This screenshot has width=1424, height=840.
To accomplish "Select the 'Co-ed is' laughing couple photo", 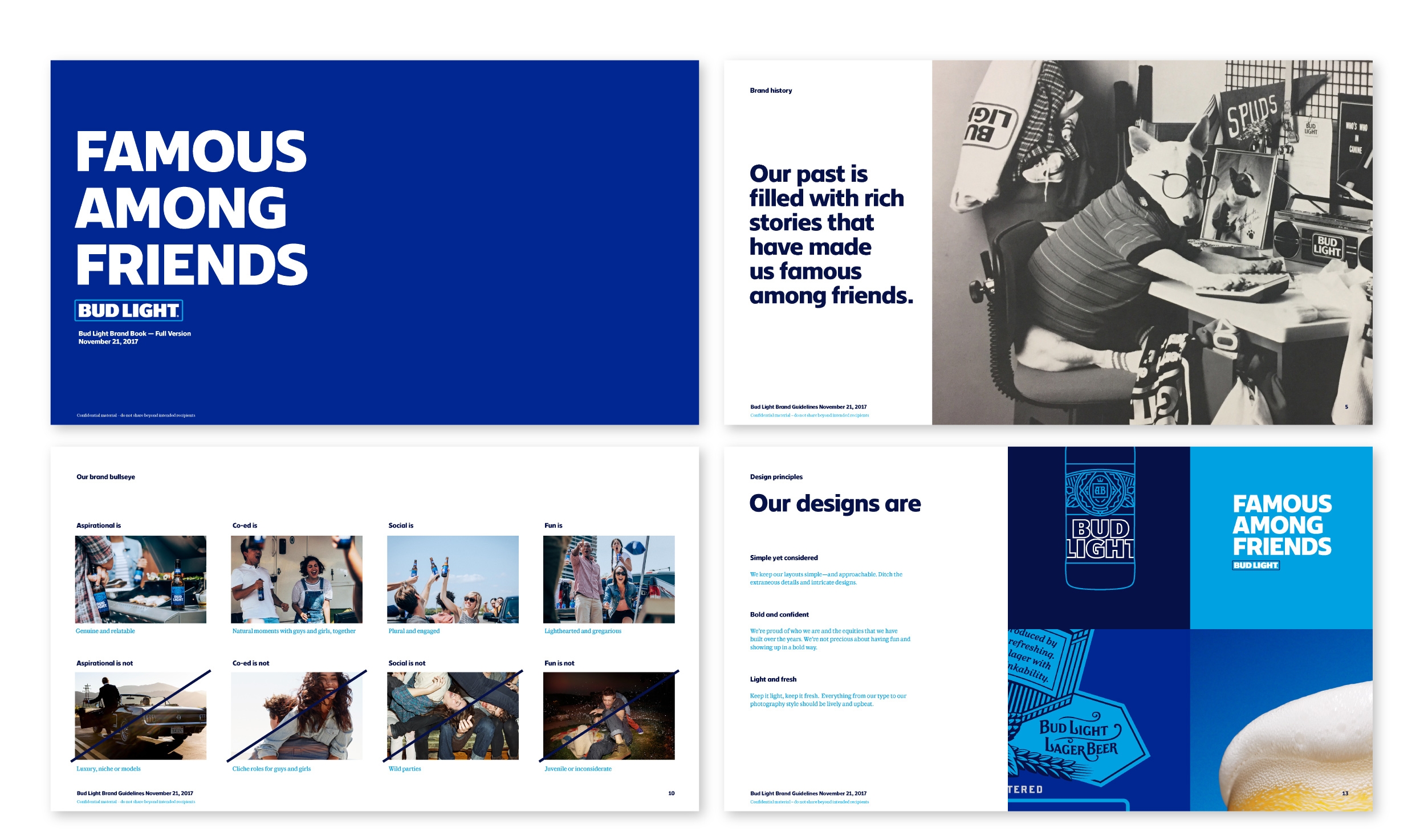I will 296,579.
